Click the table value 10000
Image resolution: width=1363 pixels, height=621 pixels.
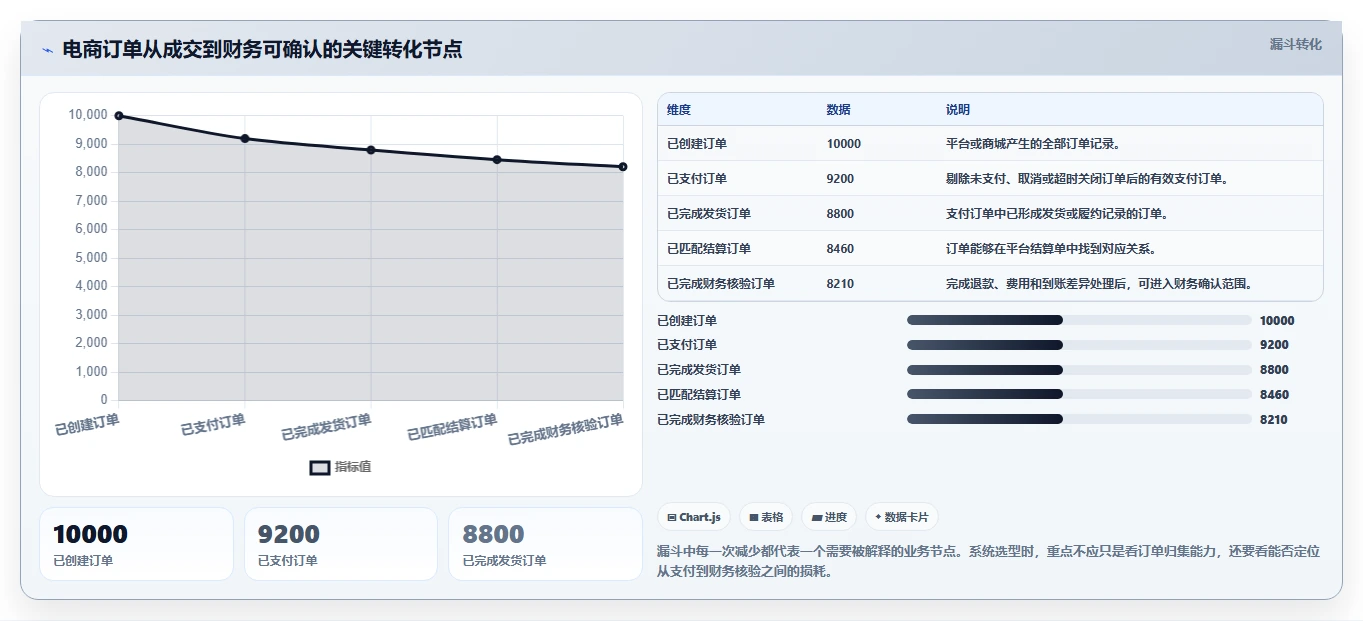(x=844, y=144)
